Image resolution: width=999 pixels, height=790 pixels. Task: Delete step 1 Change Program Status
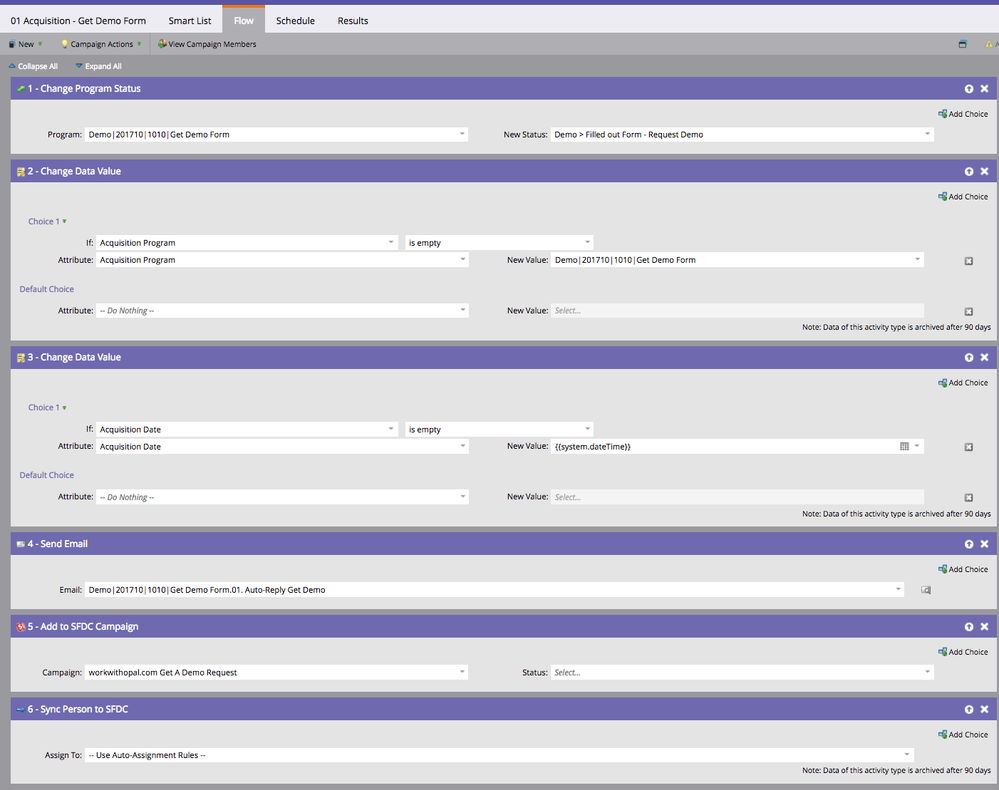pos(984,89)
